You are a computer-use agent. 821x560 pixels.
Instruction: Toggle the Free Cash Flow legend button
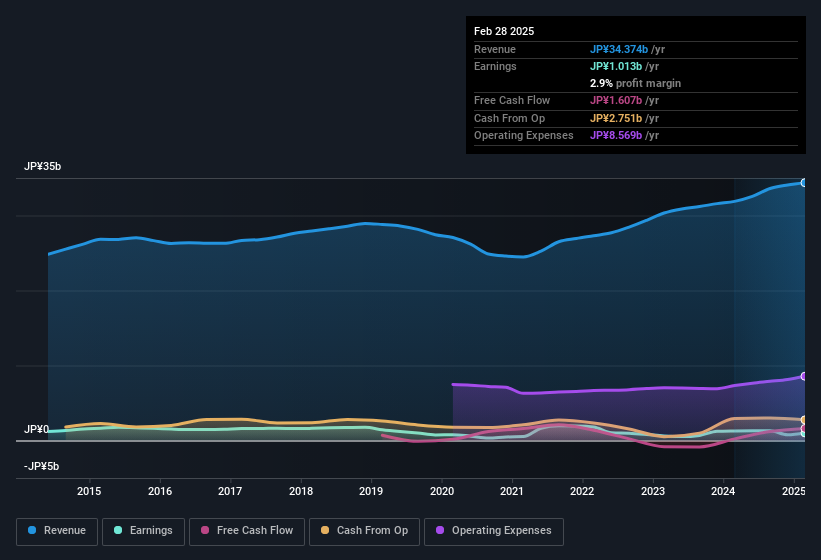(x=247, y=531)
